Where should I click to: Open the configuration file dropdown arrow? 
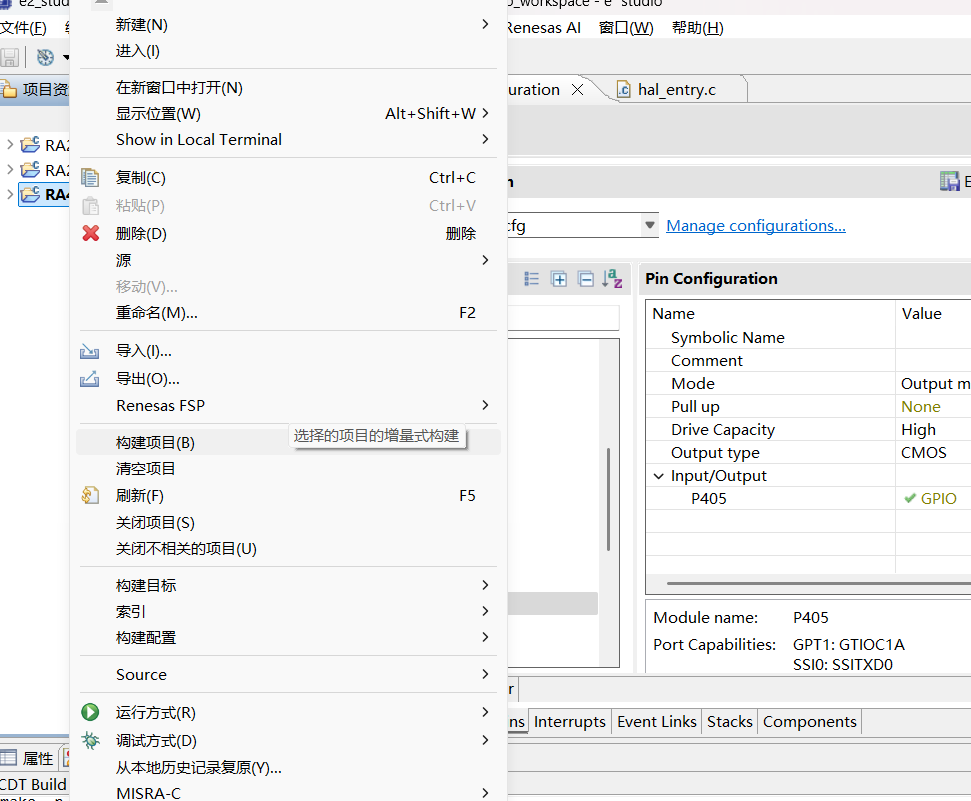(650, 225)
